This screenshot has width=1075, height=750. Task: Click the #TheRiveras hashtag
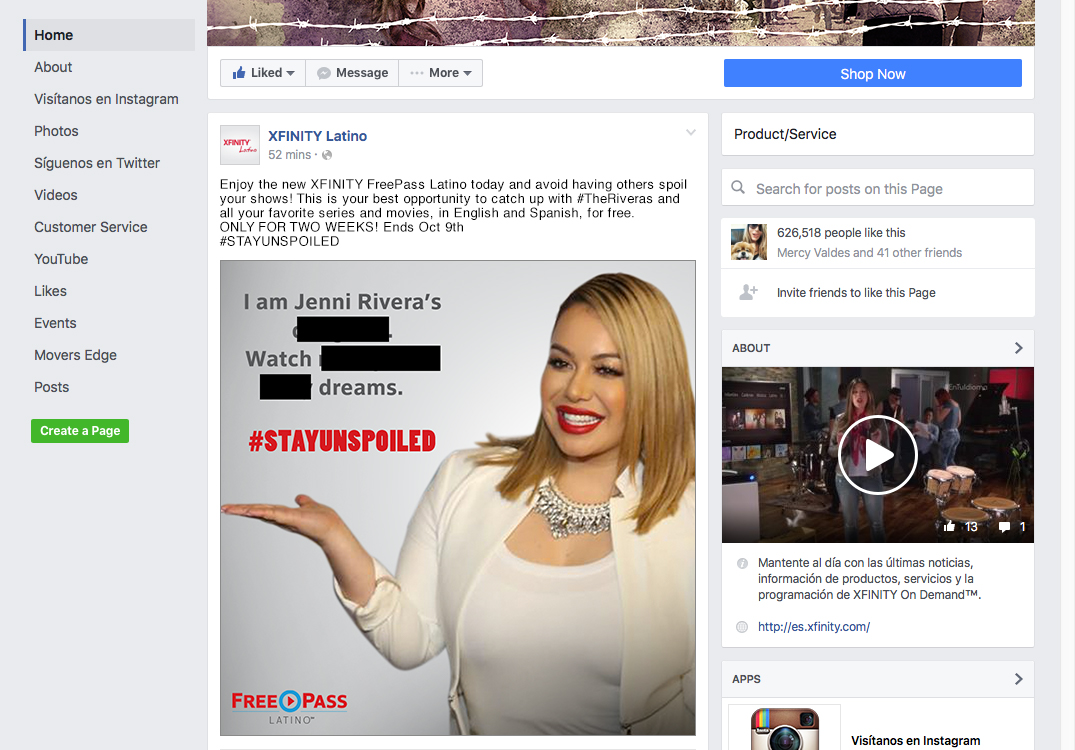coord(614,199)
